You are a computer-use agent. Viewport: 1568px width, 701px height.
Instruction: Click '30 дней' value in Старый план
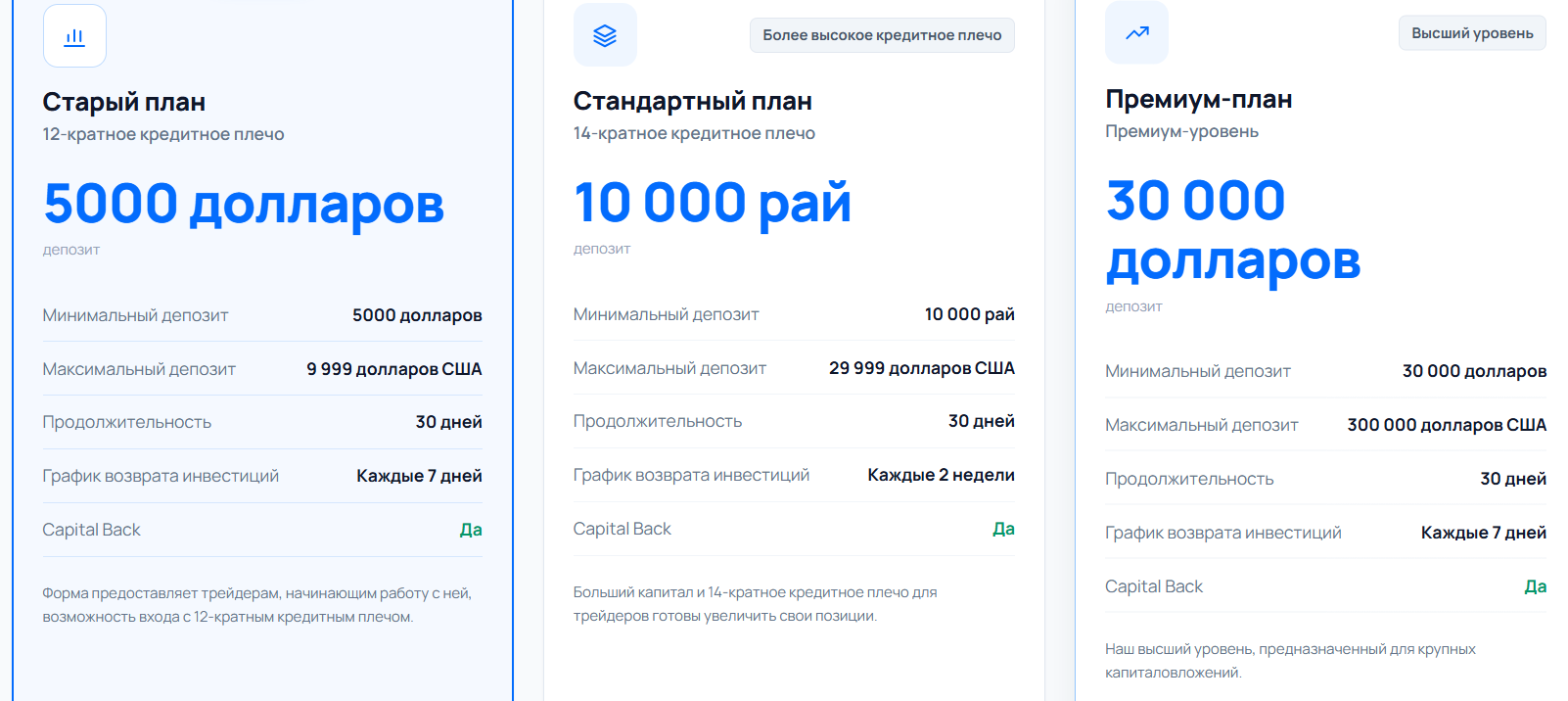pyautogui.click(x=448, y=422)
